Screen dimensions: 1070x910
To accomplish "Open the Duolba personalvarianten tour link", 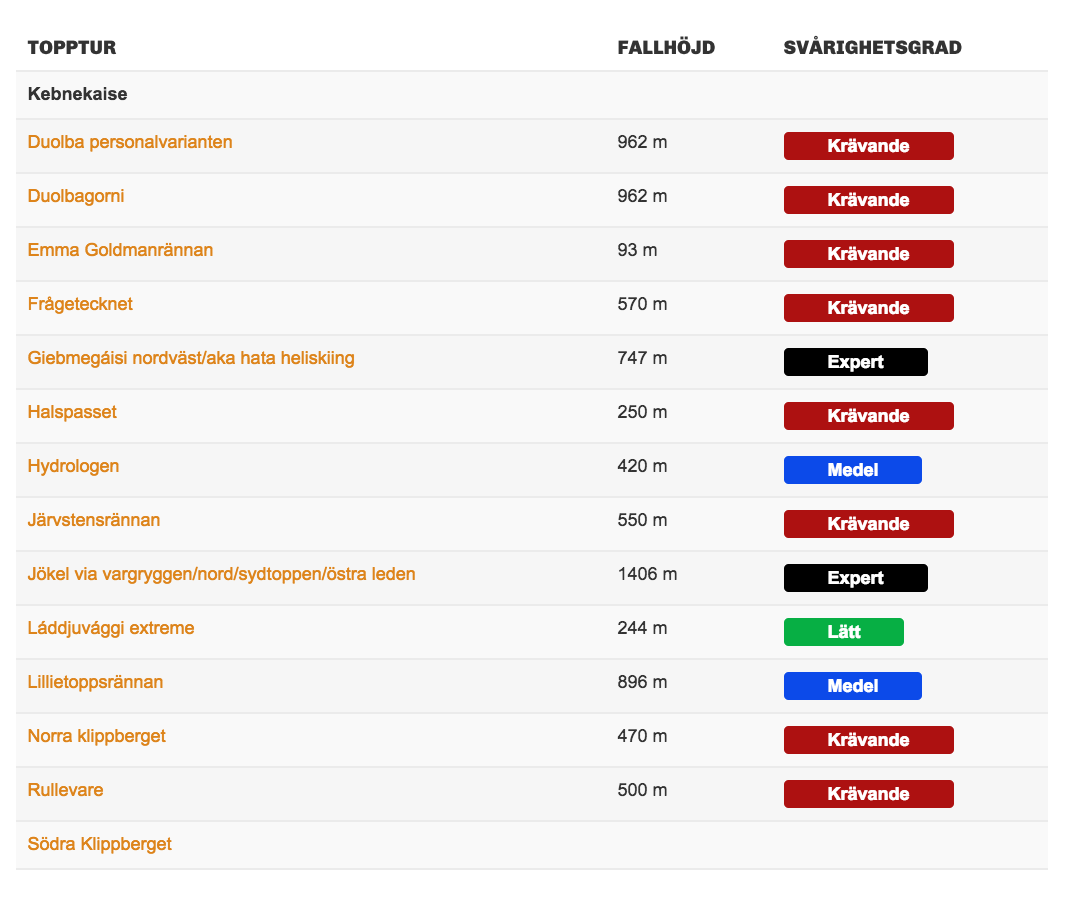I will [x=130, y=142].
